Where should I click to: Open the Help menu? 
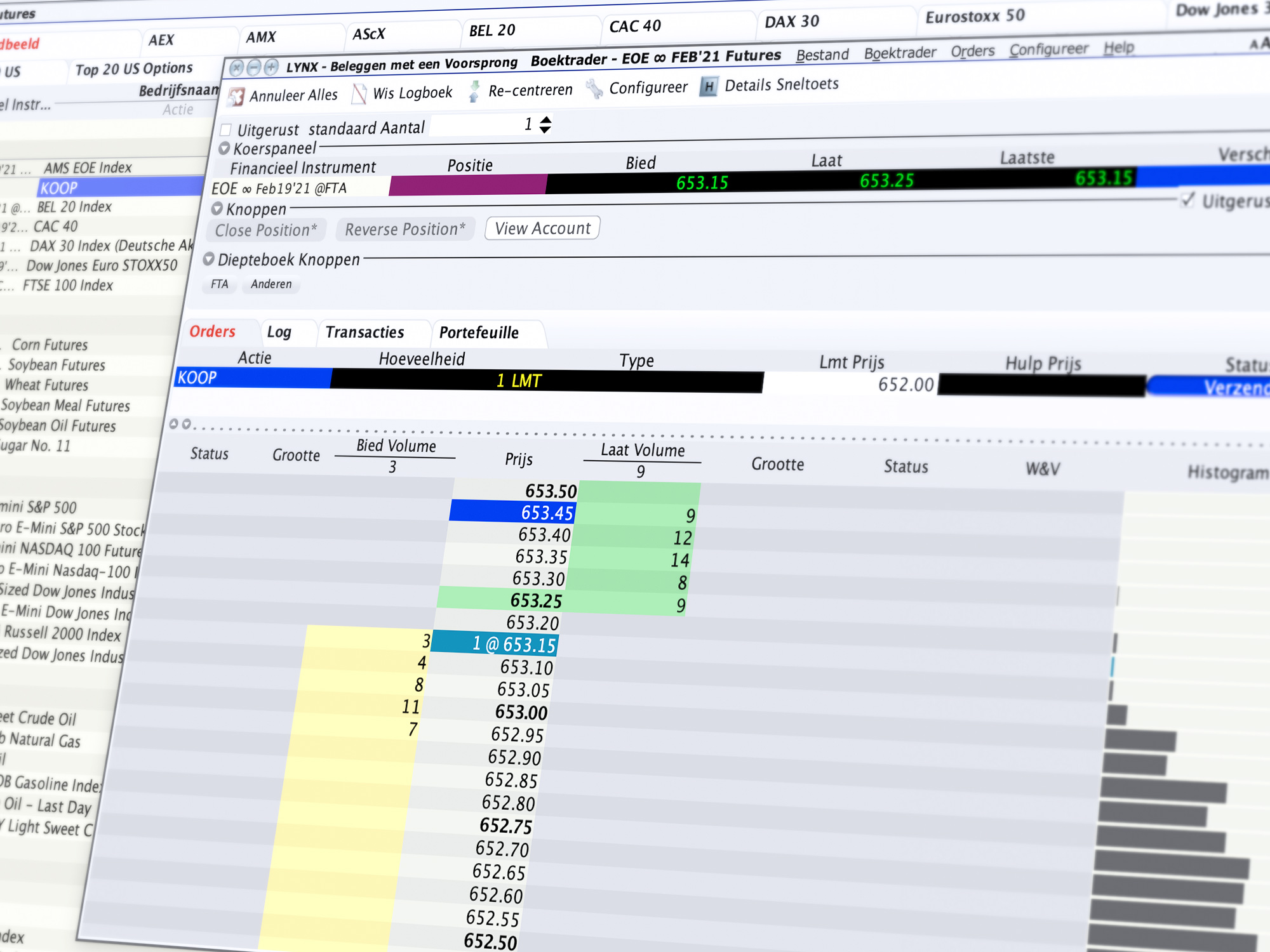tap(1119, 48)
